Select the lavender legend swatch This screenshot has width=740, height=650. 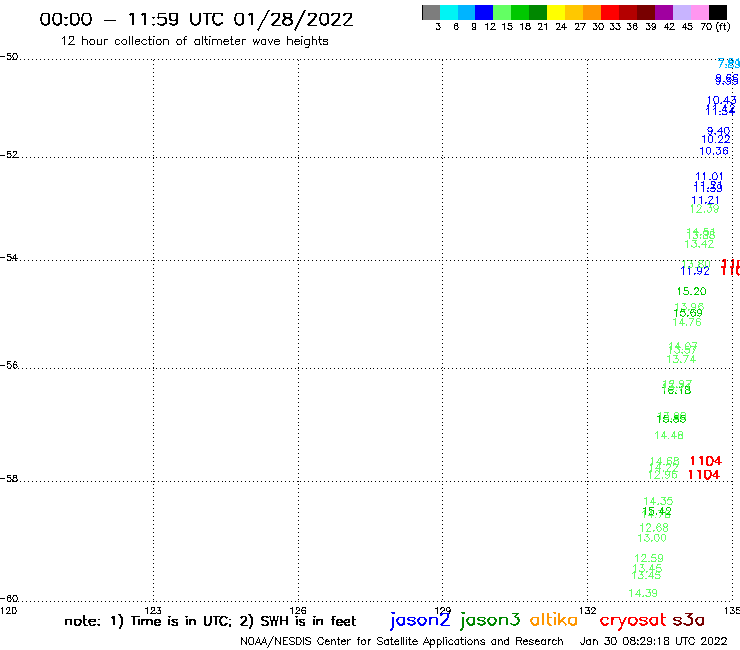(x=681, y=12)
